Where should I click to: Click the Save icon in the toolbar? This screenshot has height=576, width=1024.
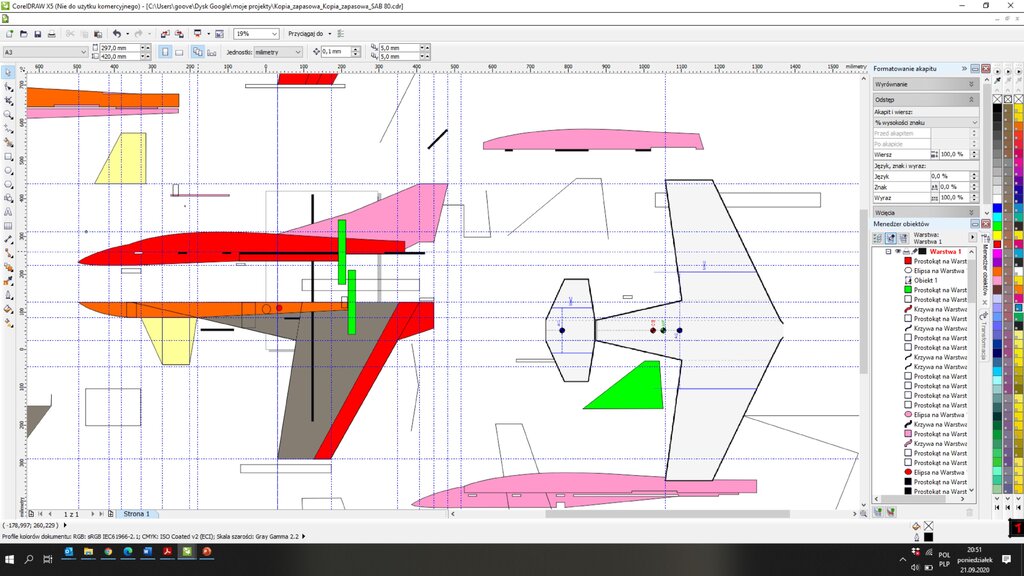37,34
